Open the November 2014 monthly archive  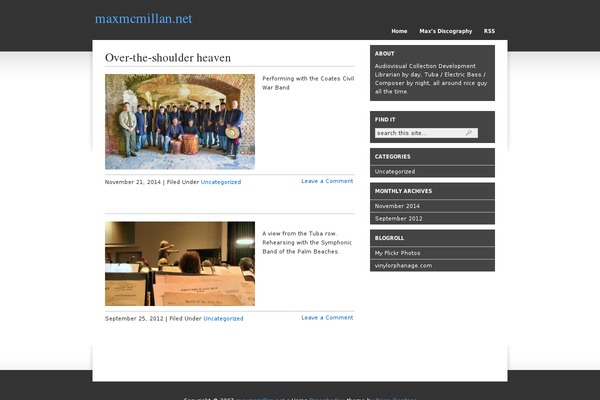click(397, 206)
